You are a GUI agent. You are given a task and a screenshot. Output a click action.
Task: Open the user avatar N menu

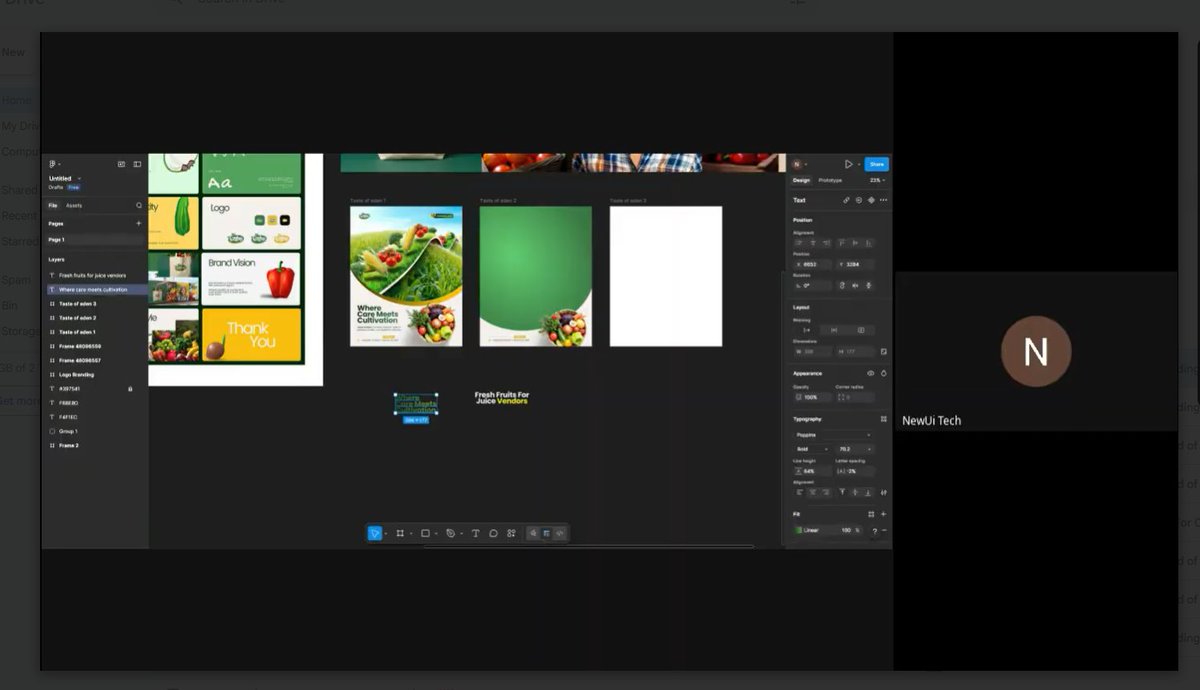(797, 164)
